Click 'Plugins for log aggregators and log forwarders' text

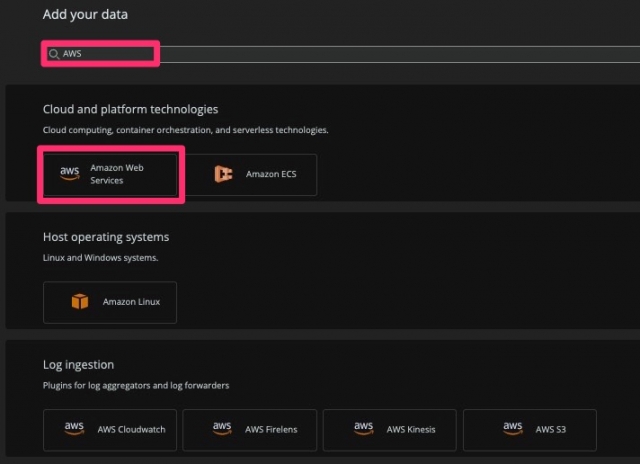coord(136,386)
